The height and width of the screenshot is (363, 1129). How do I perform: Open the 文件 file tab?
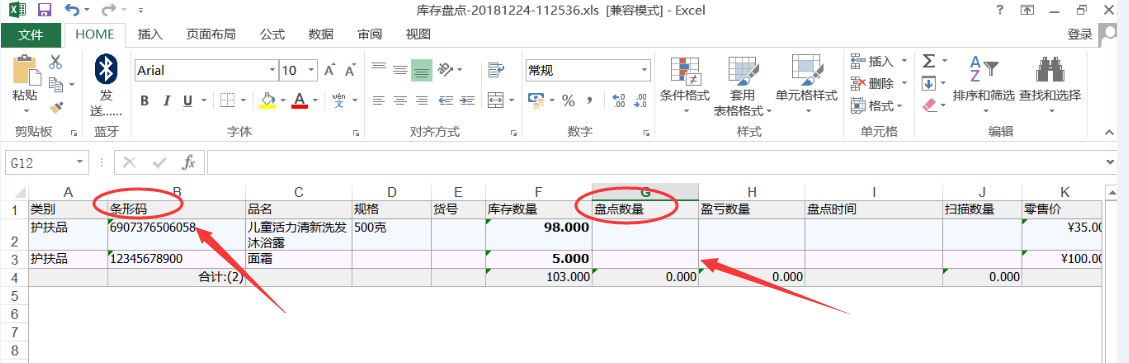point(30,34)
